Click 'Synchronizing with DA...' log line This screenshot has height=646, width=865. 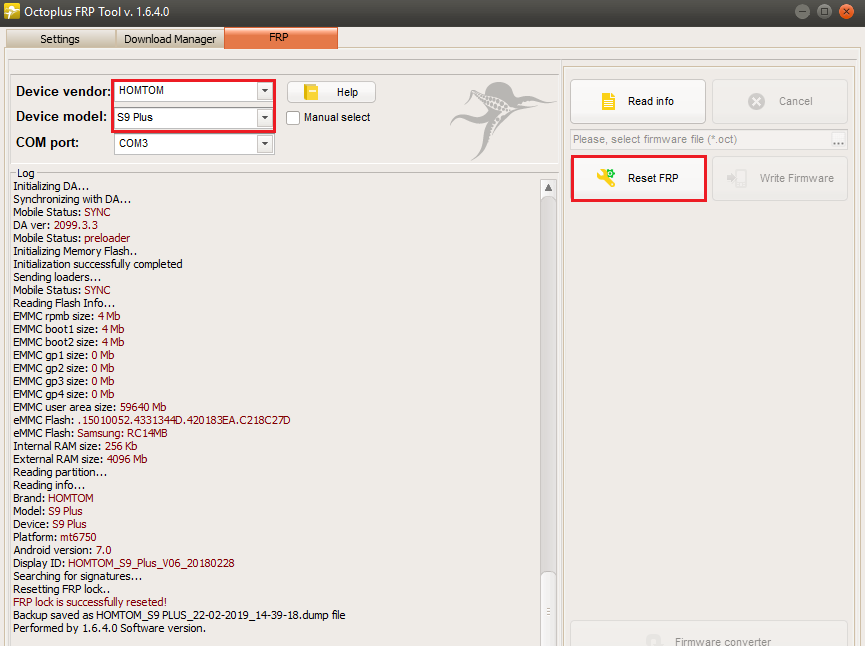tap(72, 199)
